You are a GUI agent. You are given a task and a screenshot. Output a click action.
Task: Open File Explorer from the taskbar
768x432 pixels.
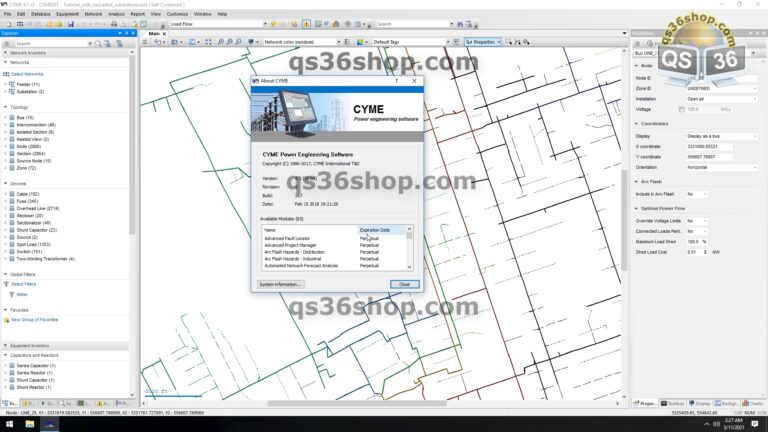point(29,424)
